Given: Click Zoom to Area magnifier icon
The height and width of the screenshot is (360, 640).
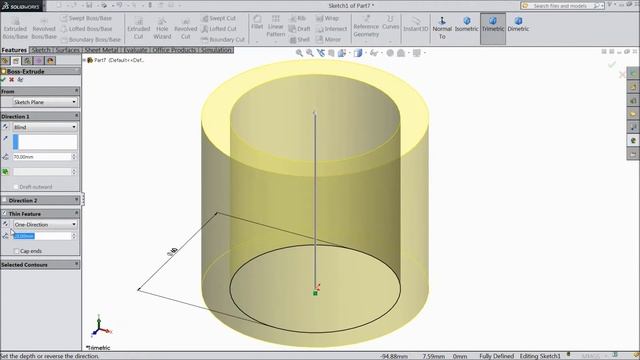Looking at the screenshot, I should [x=310, y=53].
